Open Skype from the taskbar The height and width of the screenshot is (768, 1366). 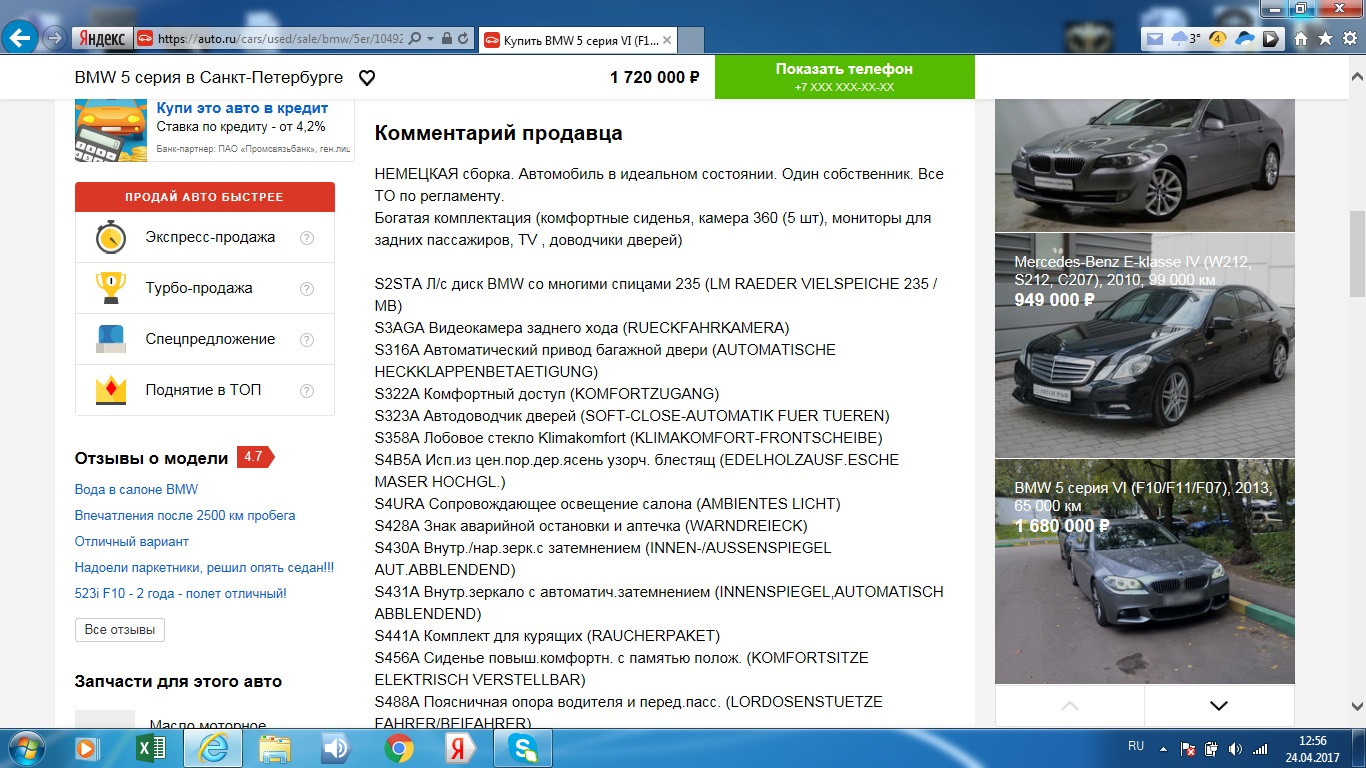[523, 748]
